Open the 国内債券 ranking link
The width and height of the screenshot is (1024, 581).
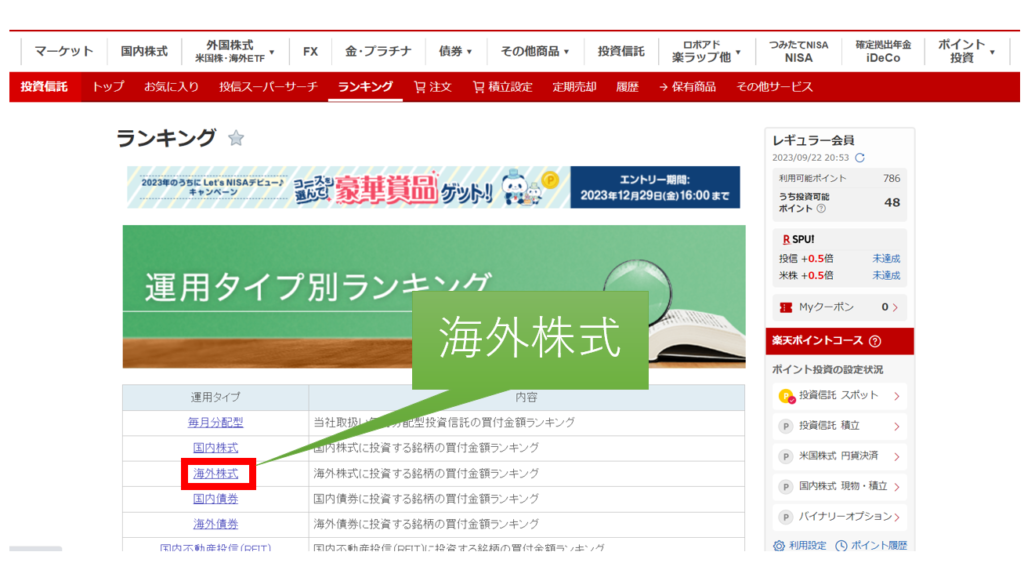click(216, 499)
